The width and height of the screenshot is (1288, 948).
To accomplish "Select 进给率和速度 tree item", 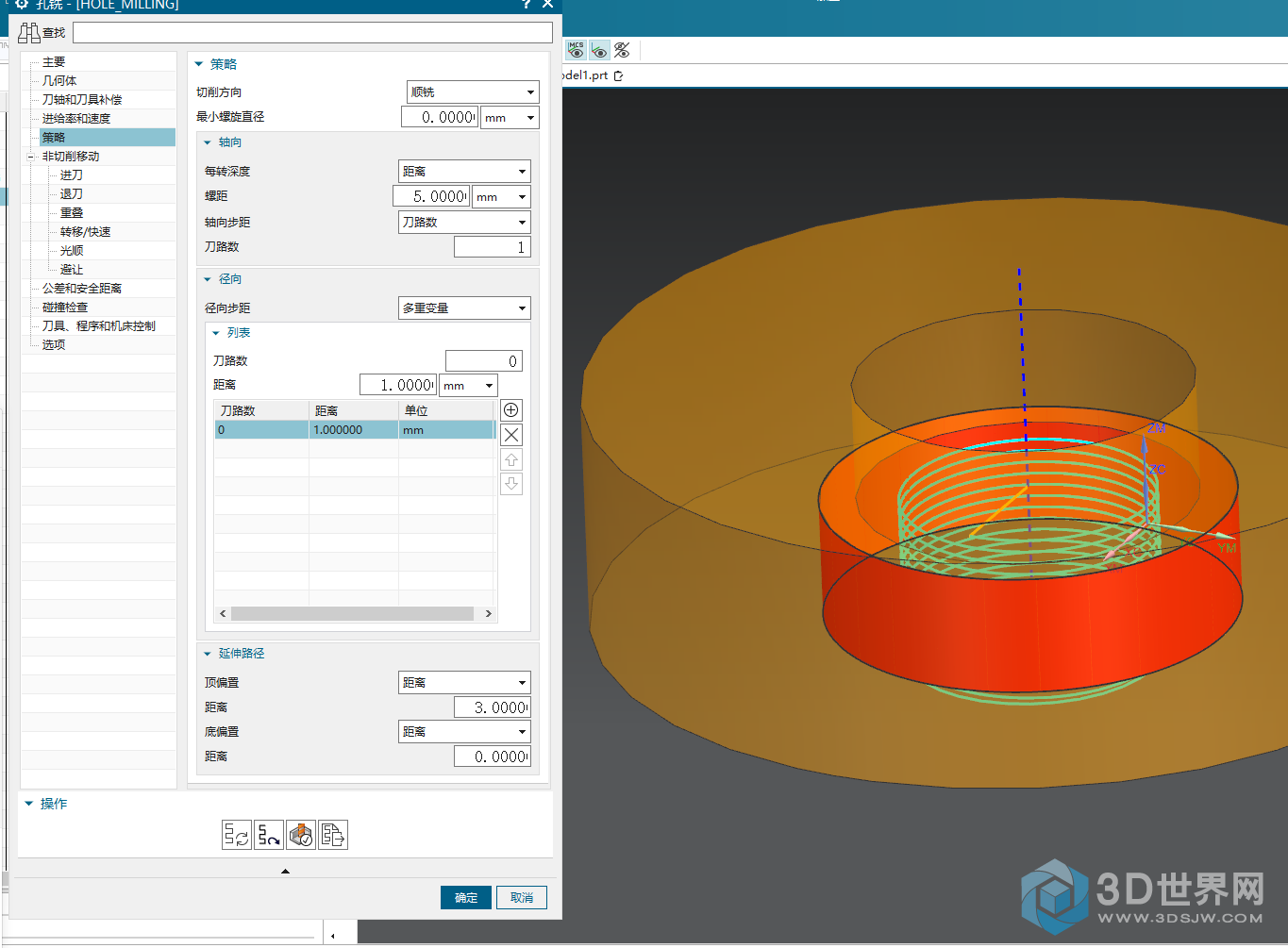I will tap(76, 118).
